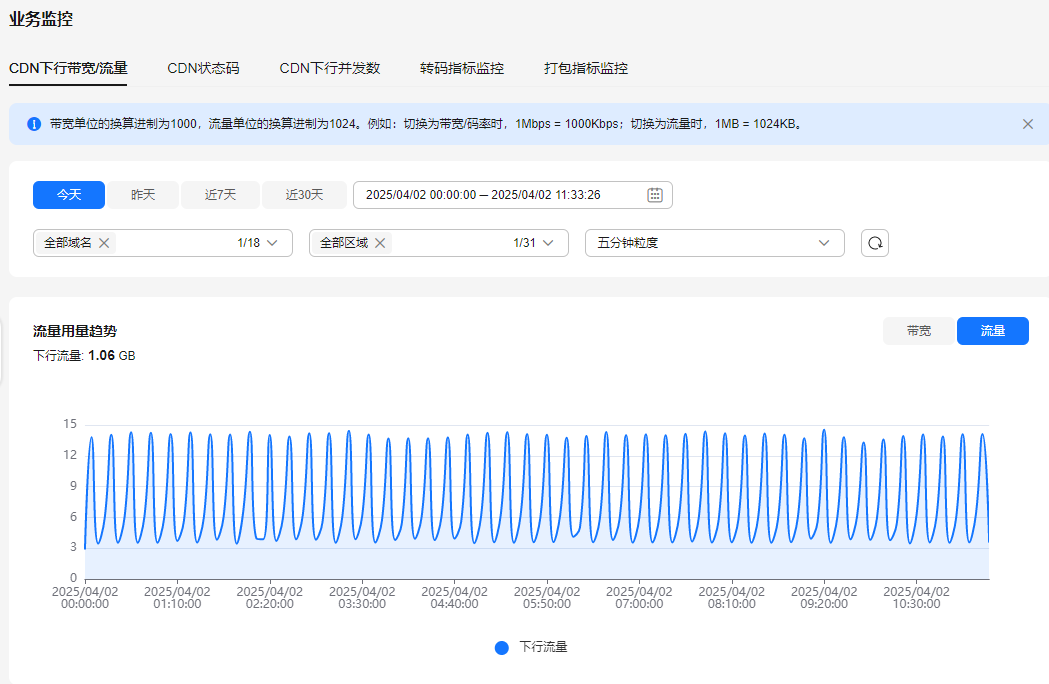Click the 02:20:00 x-axis label

pos(270,598)
